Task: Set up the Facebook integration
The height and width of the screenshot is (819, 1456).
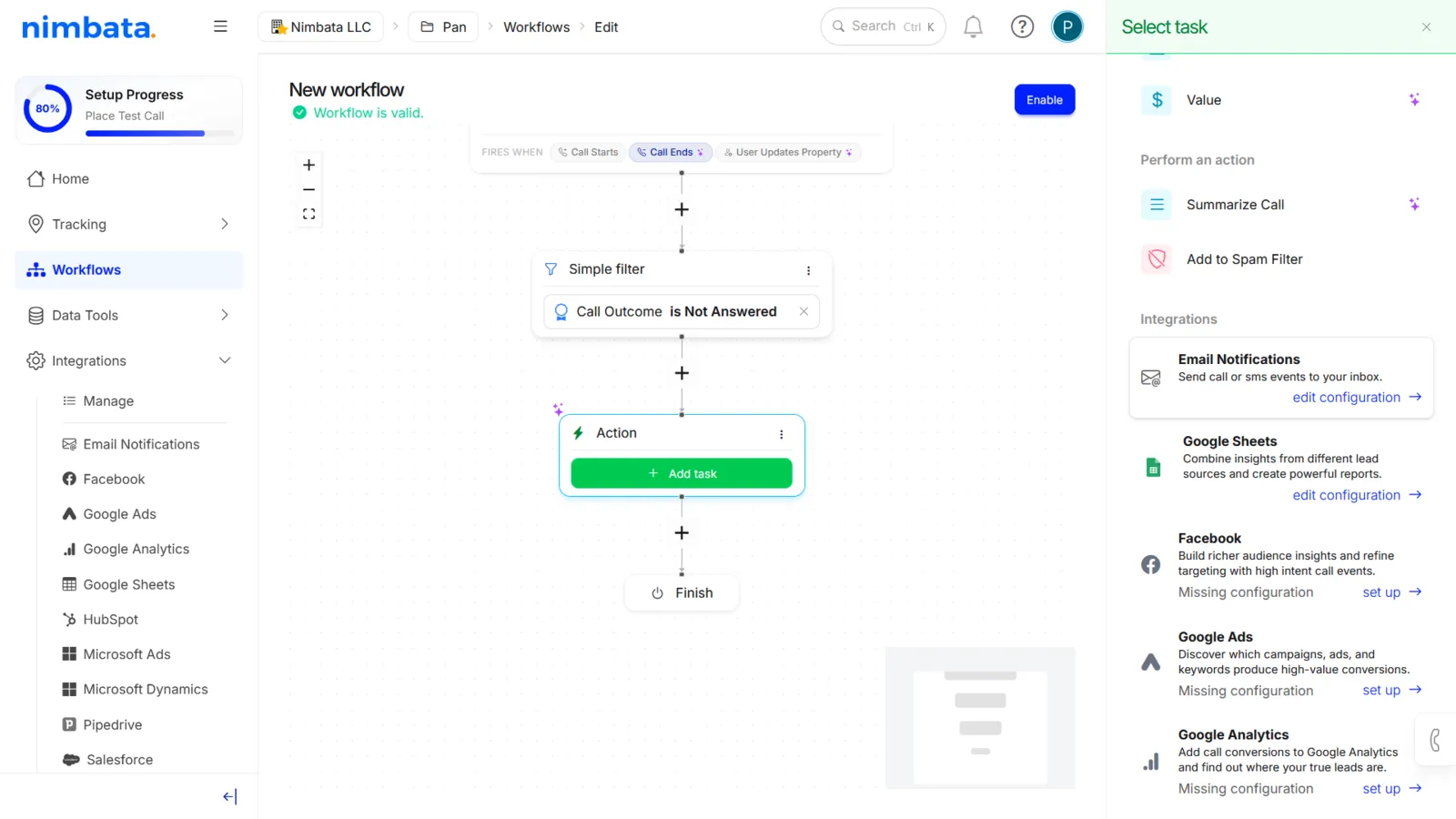Action: point(1391,592)
